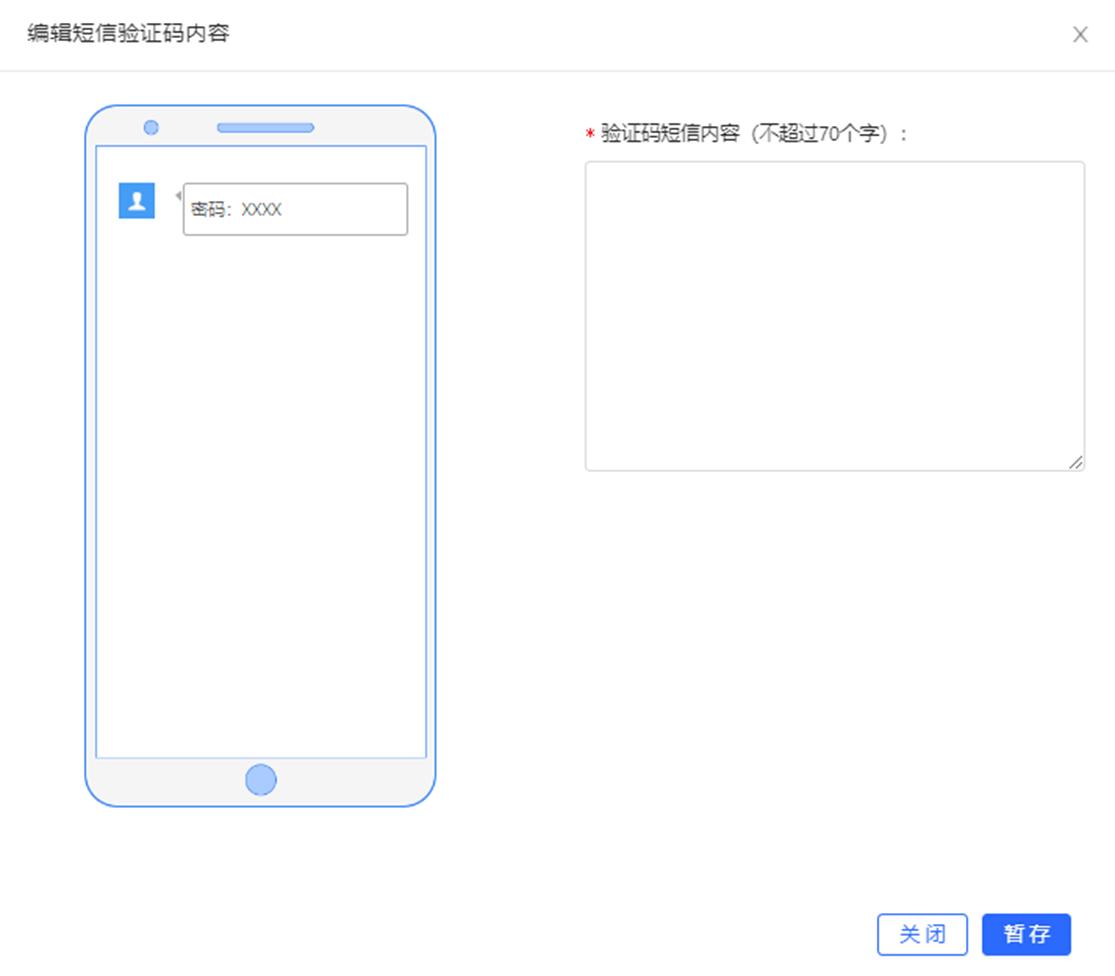Image resolution: width=1115 pixels, height=976 pixels.
Task: Click the 关闭 close button
Action: click(922, 934)
